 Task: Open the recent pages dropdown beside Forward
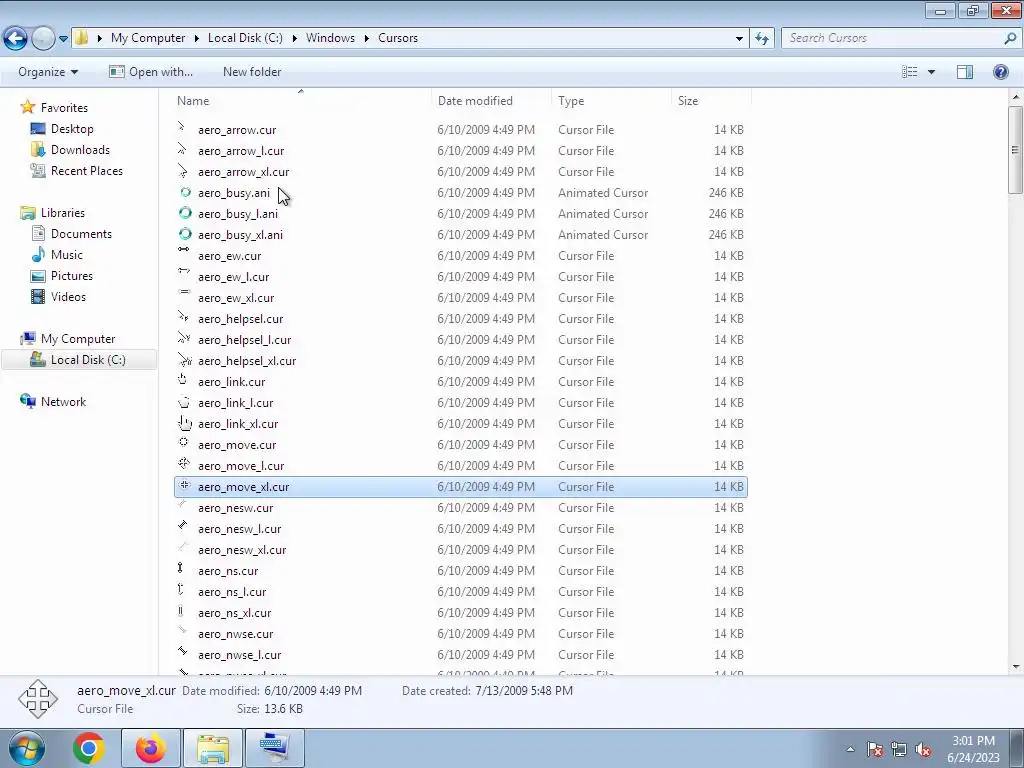pos(63,39)
